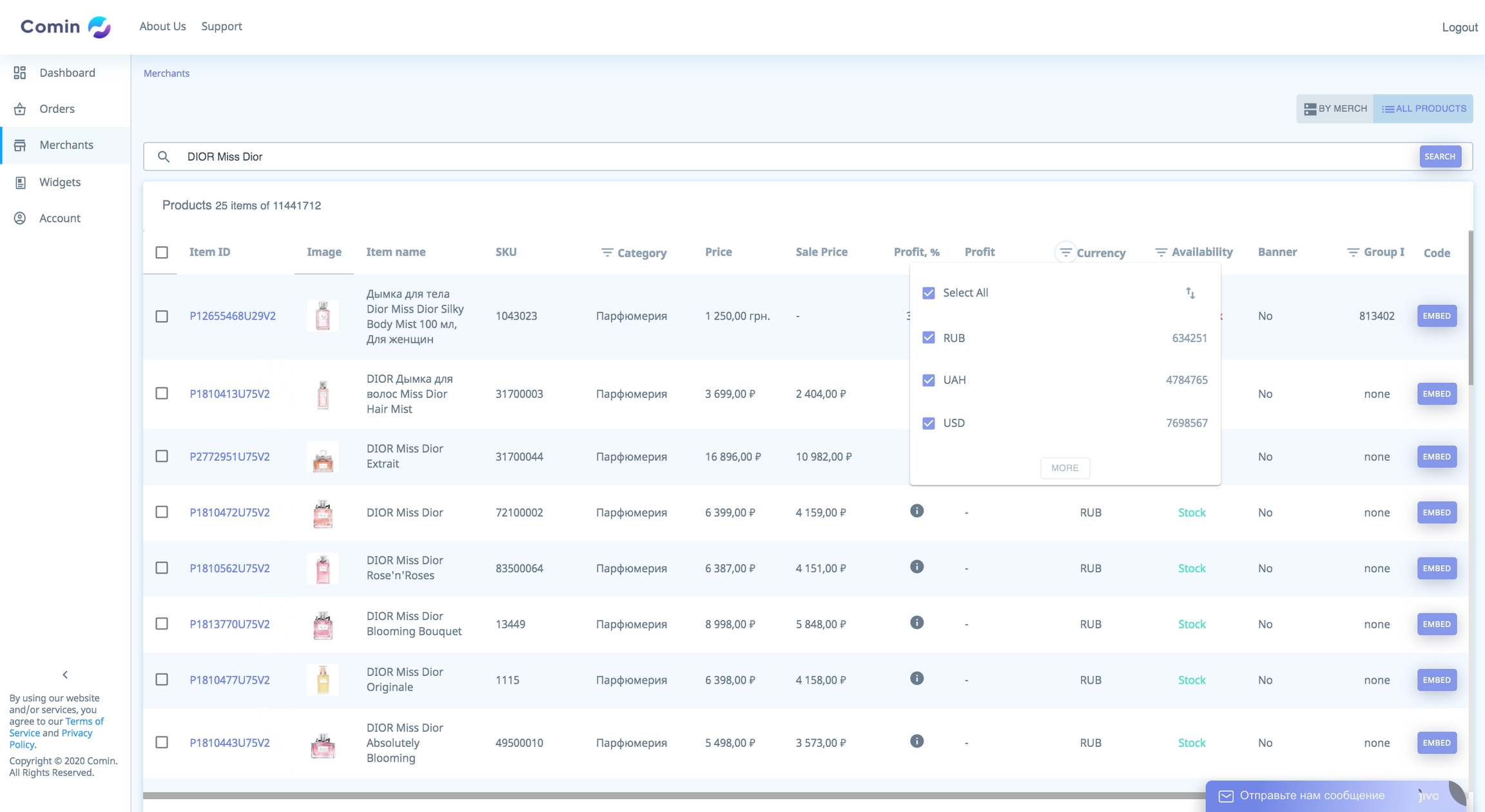Uncheck USD in currency filter

point(928,423)
